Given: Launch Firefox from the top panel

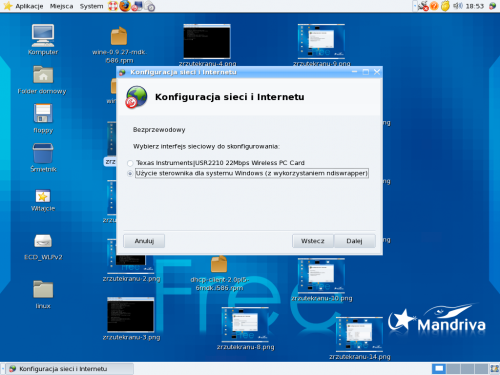Looking at the screenshot, I should [125, 6].
